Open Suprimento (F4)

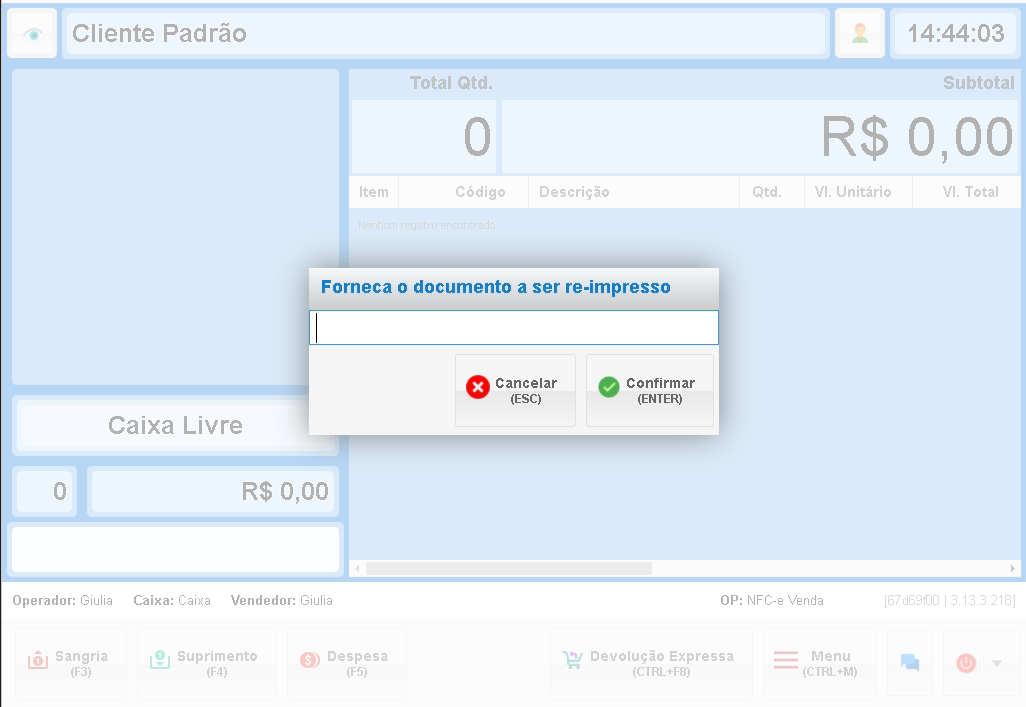(x=207, y=663)
